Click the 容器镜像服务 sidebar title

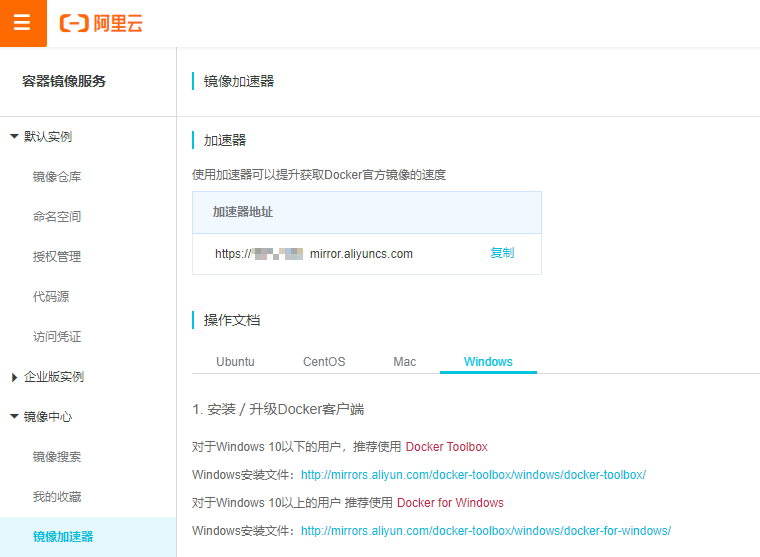(x=64, y=81)
